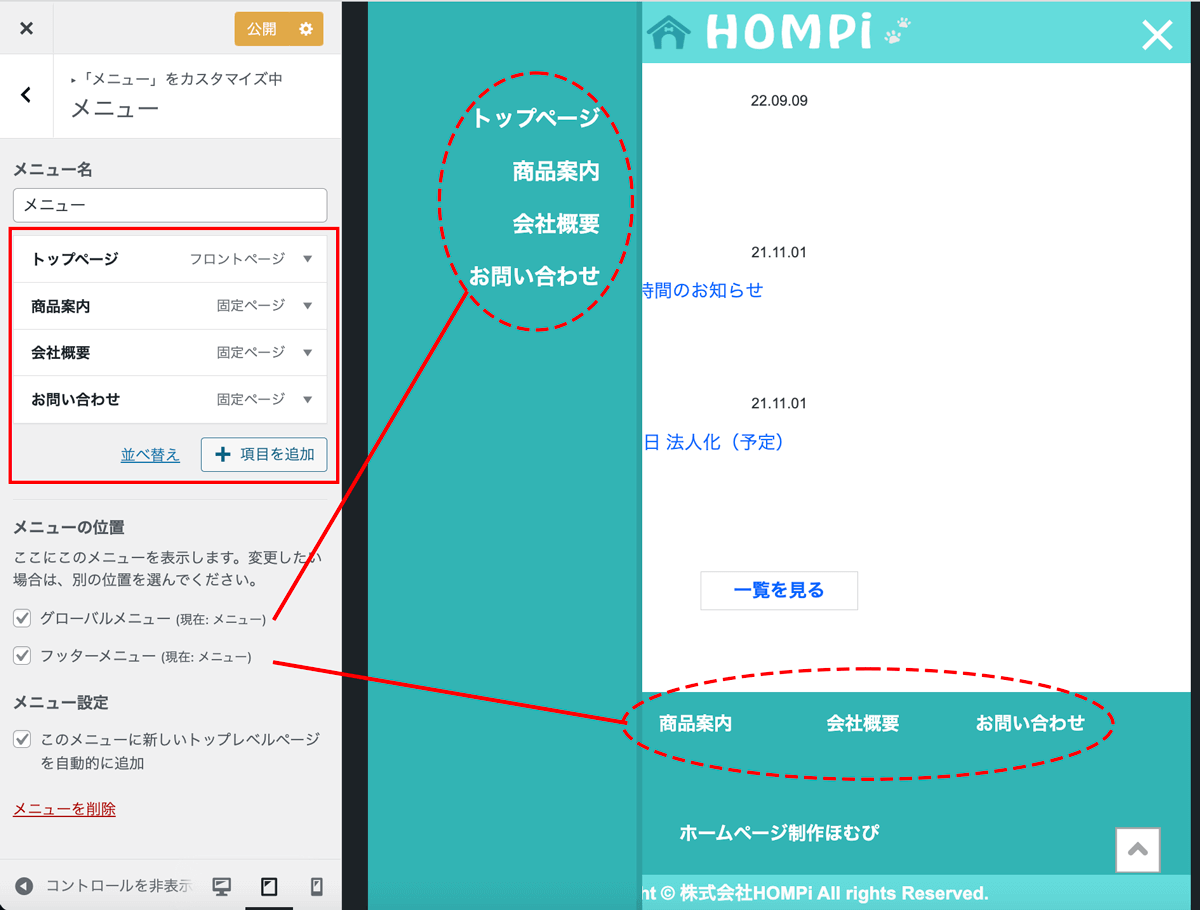1200x910 pixels.
Task: Select 商品案内 in the footer menu
Action: coord(695,723)
